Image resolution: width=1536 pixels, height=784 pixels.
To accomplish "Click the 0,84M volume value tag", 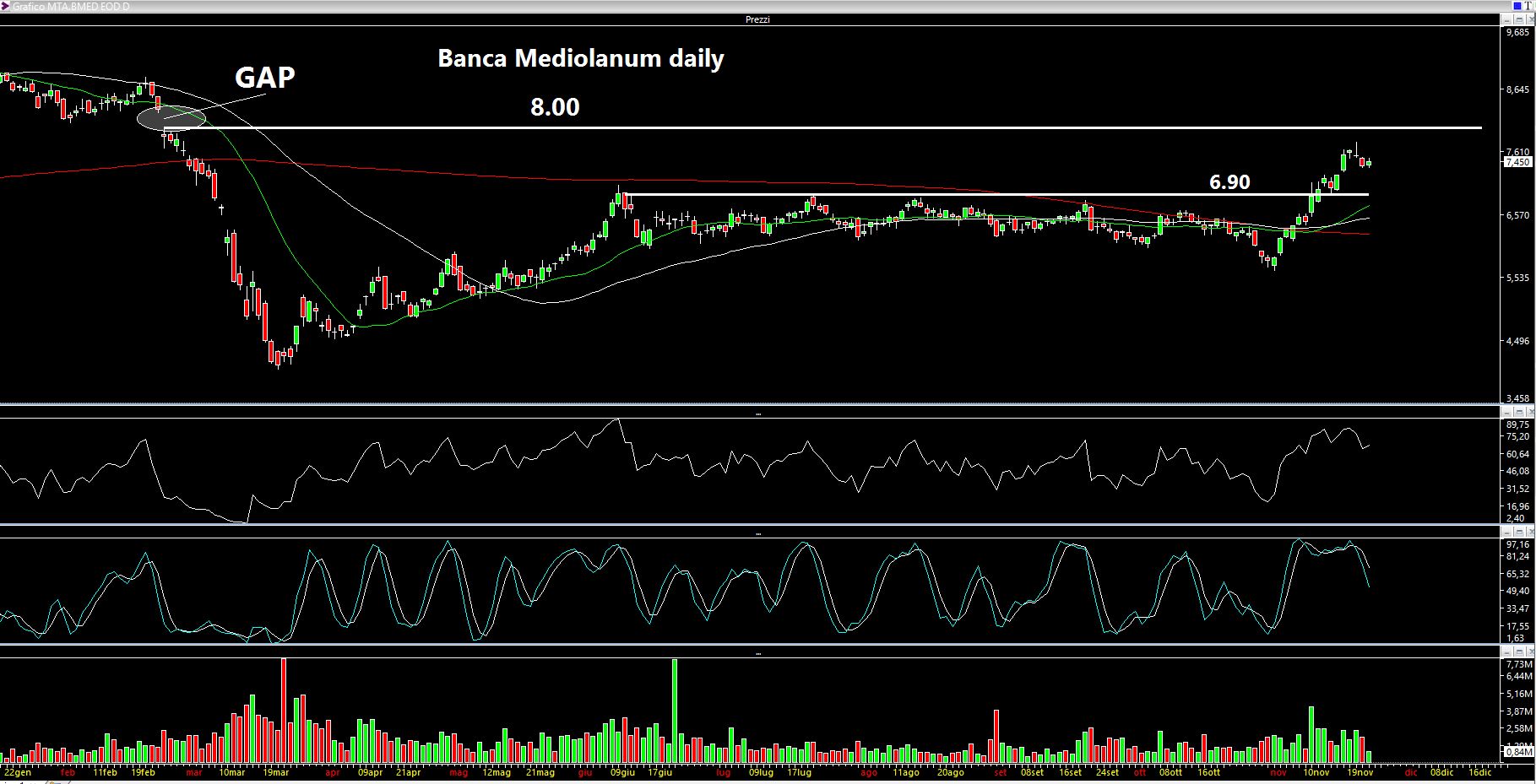I will click(1518, 751).
